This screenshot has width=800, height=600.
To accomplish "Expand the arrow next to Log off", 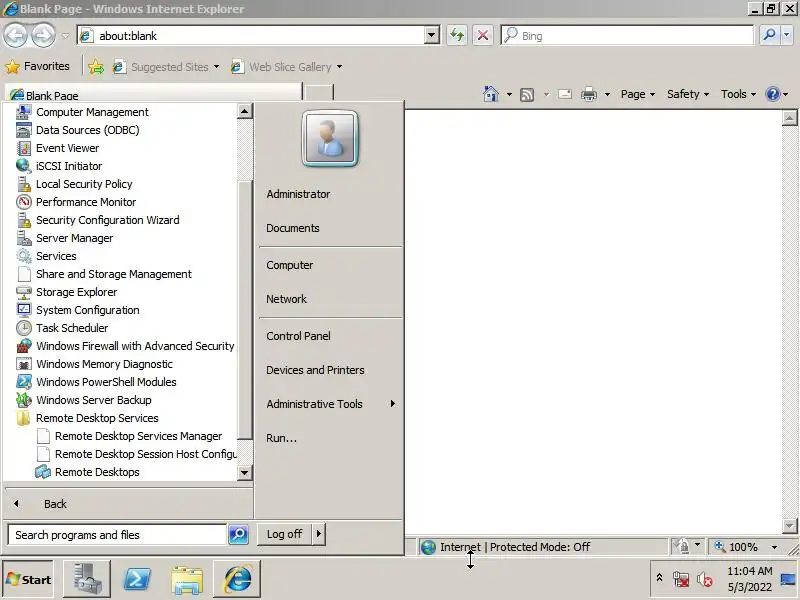I will click(x=319, y=534).
